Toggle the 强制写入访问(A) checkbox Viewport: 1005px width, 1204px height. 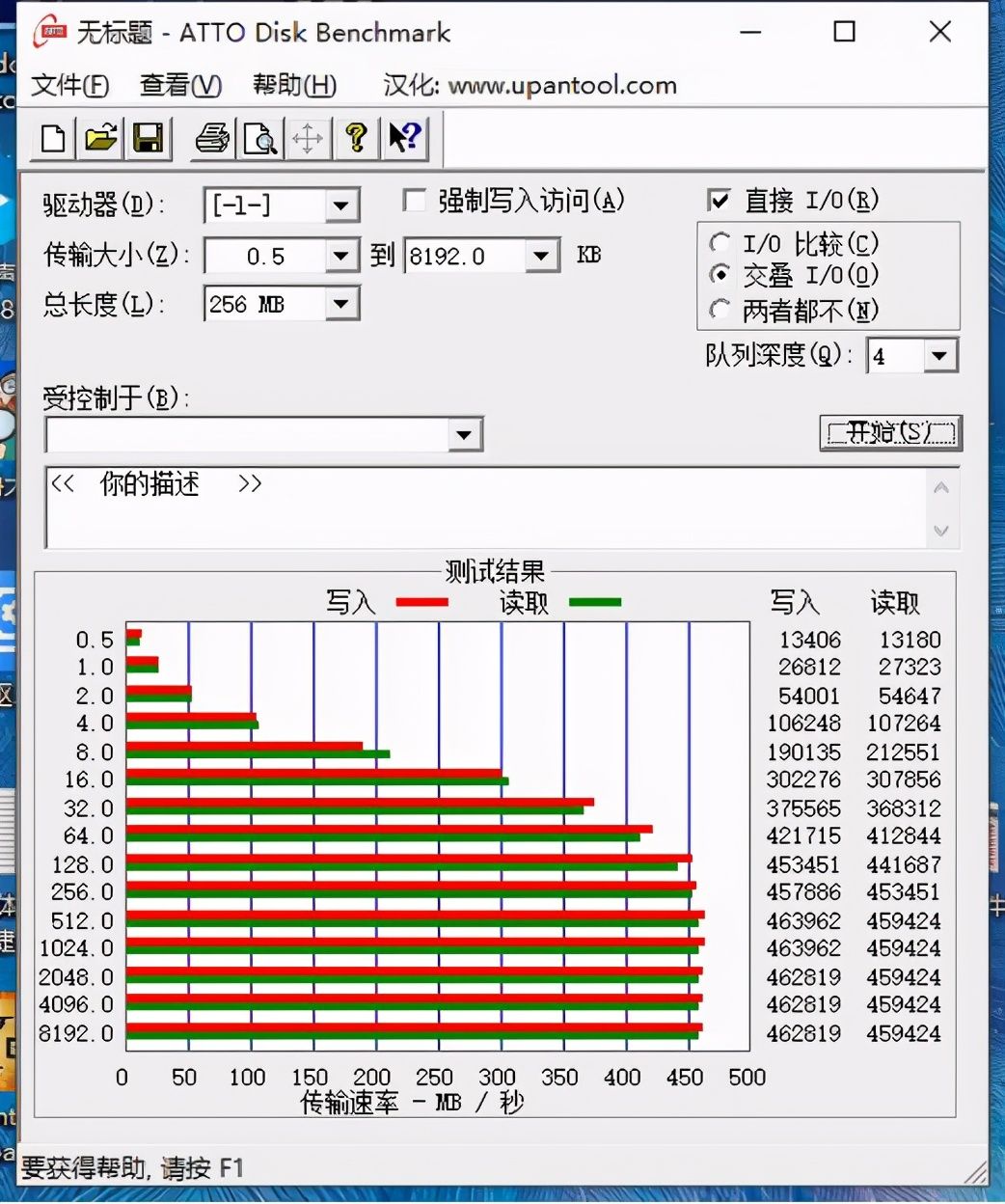(415, 201)
